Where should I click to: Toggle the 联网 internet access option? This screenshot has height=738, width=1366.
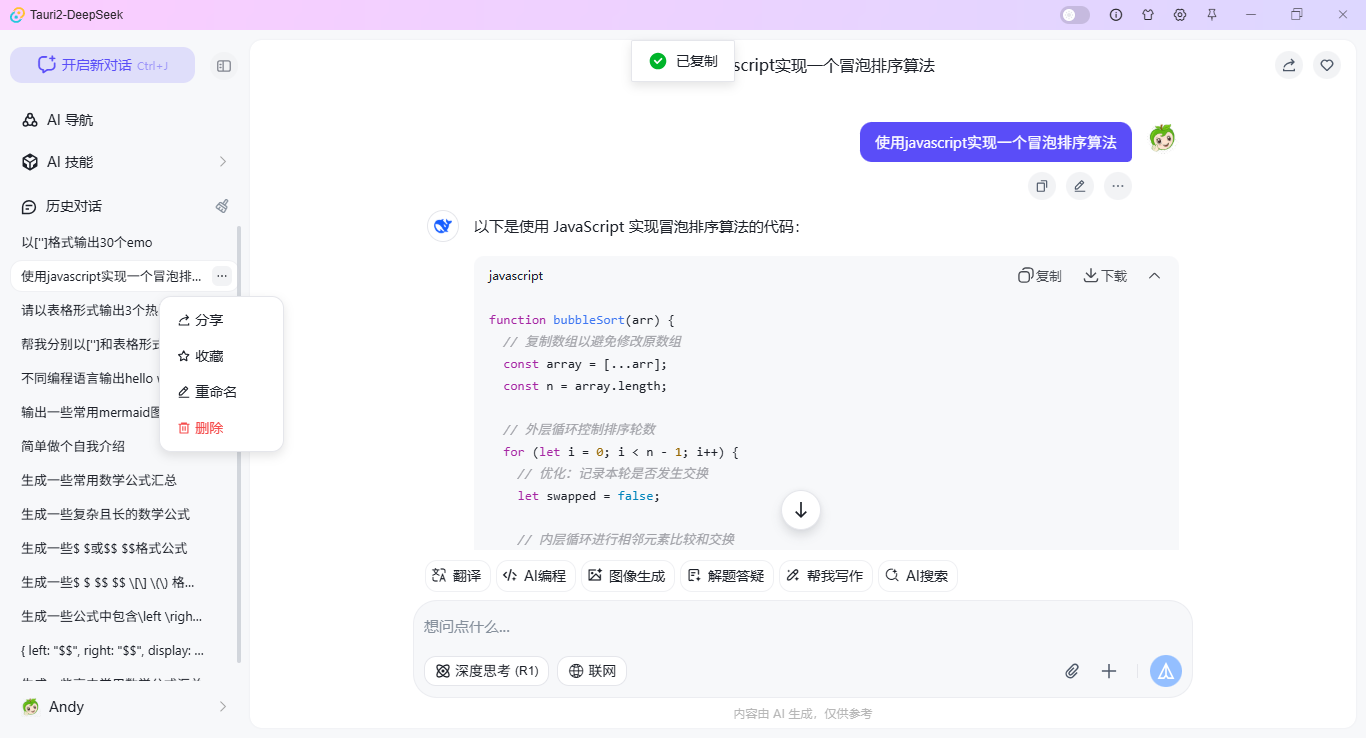pyautogui.click(x=591, y=671)
